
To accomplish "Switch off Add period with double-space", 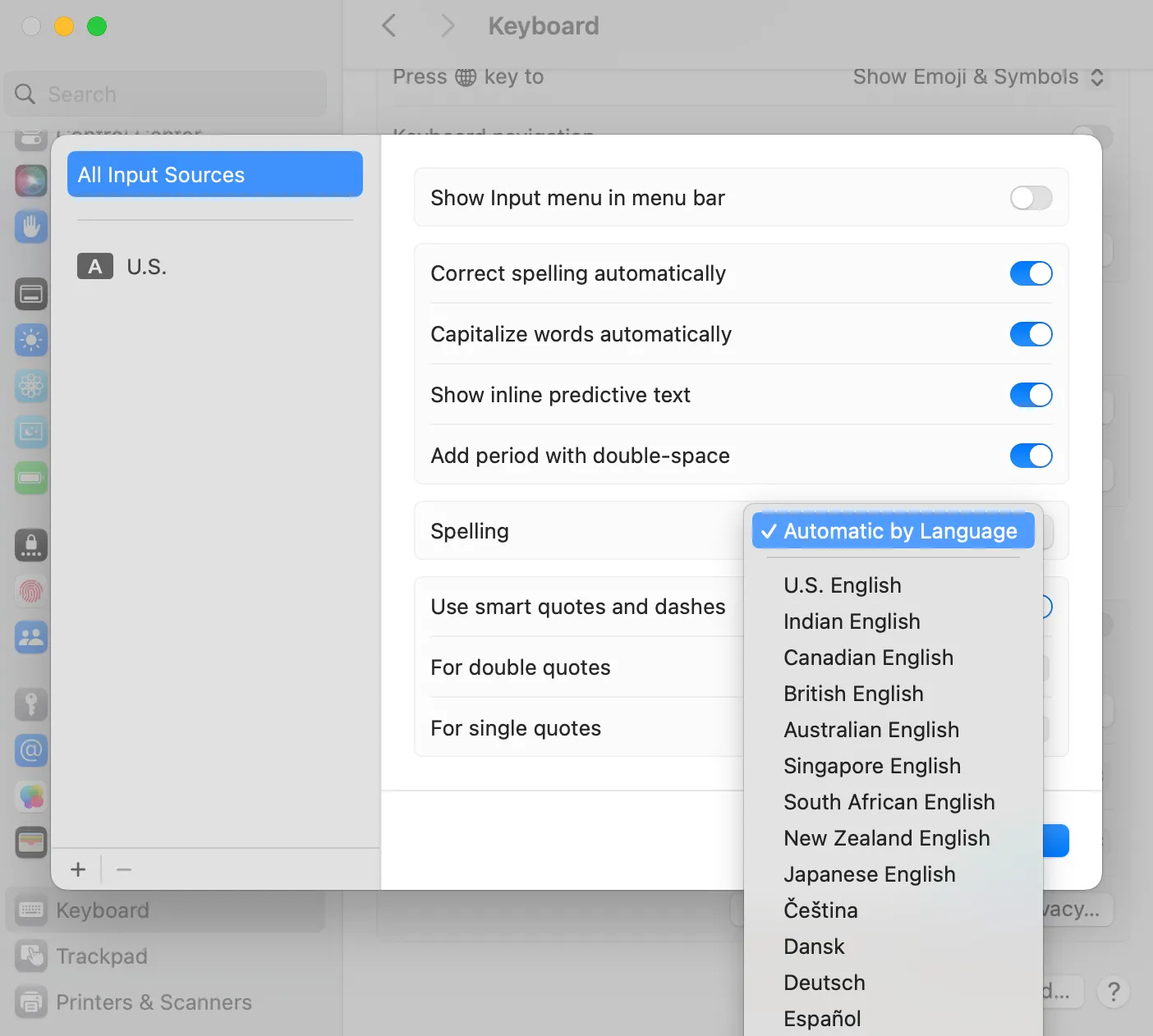I will (1031, 456).
